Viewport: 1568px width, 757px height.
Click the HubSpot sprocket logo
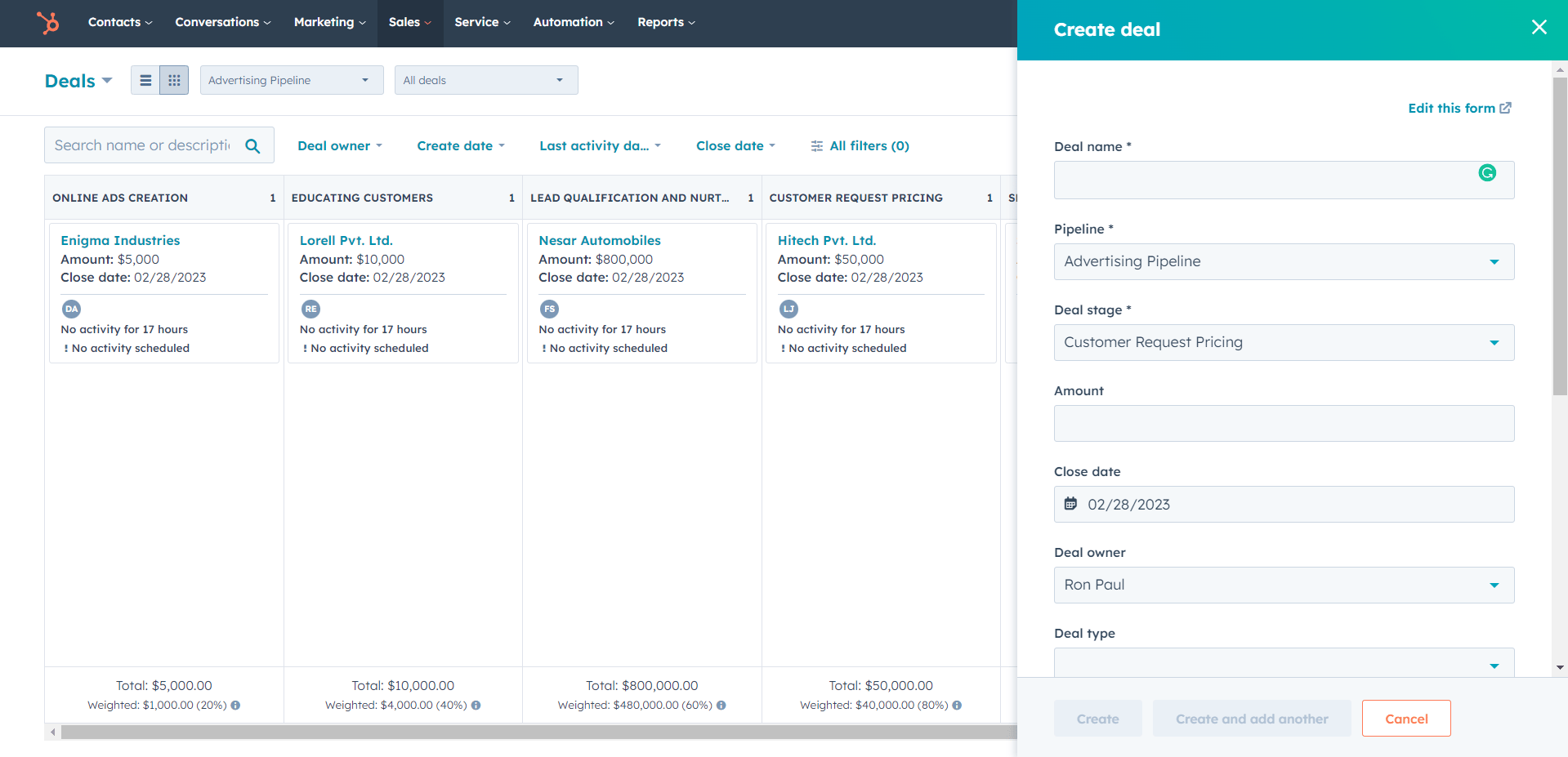(x=48, y=22)
